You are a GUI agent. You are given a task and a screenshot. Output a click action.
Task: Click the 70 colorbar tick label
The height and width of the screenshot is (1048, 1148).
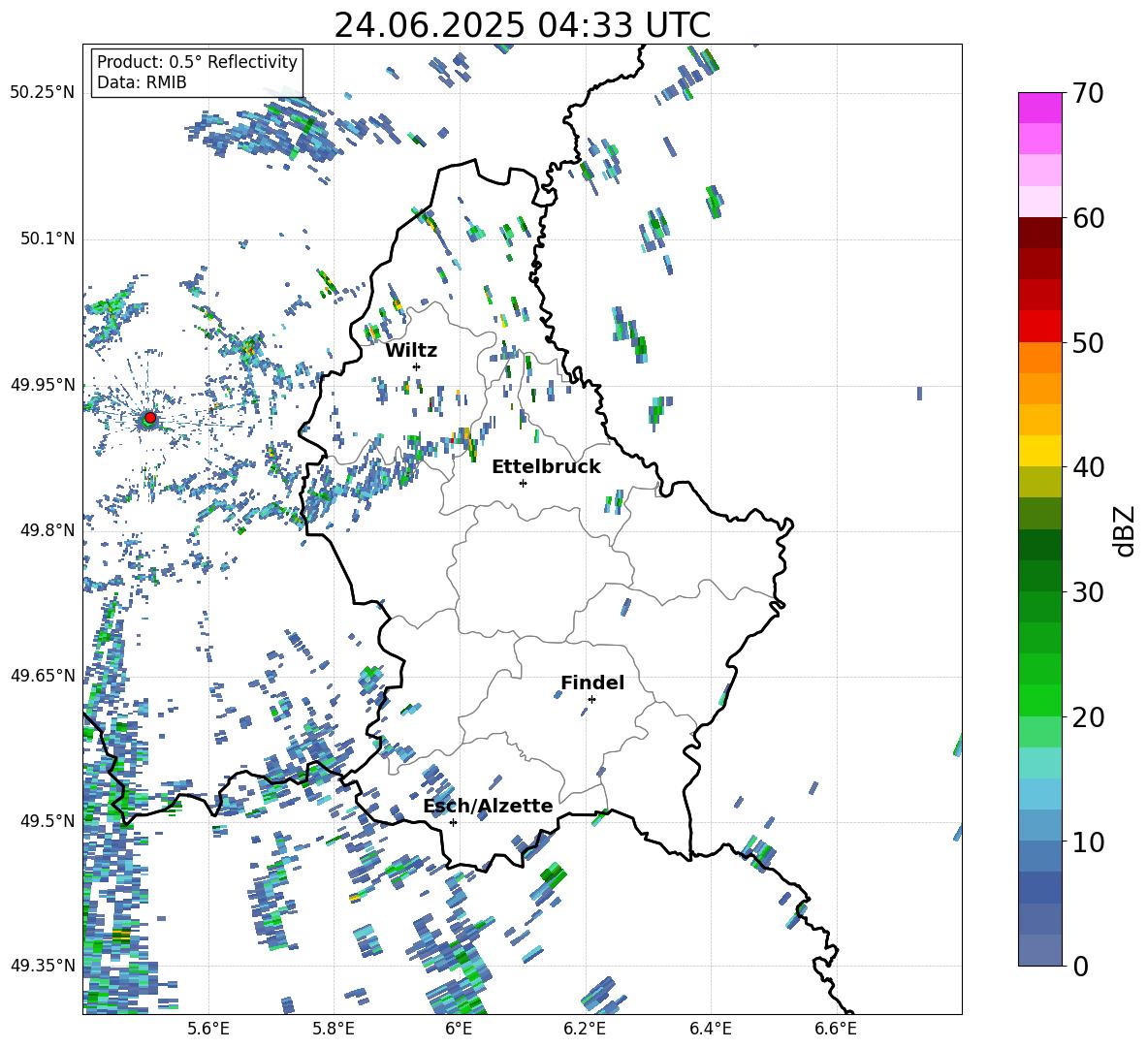point(1088,93)
